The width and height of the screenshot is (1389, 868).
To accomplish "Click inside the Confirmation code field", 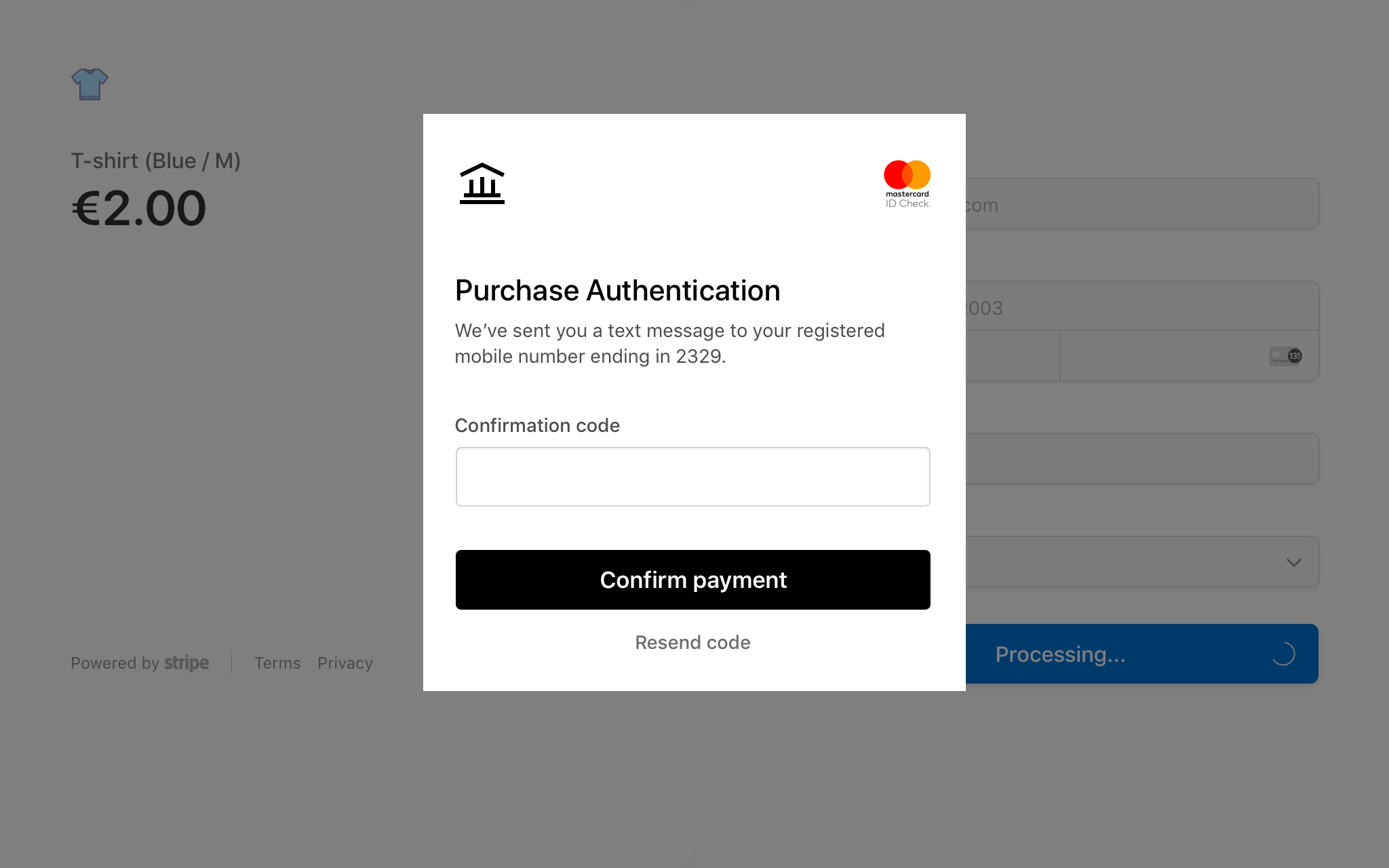I will click(692, 476).
